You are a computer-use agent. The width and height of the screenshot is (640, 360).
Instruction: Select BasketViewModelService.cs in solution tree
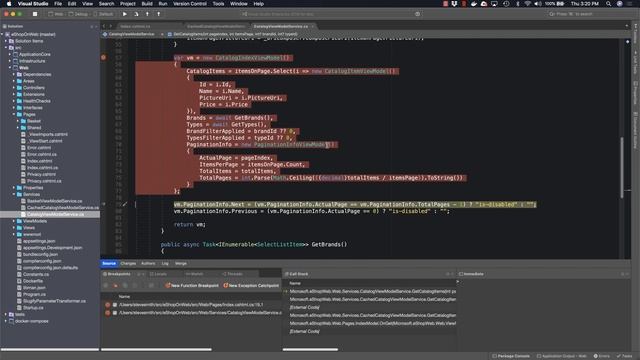(55, 201)
